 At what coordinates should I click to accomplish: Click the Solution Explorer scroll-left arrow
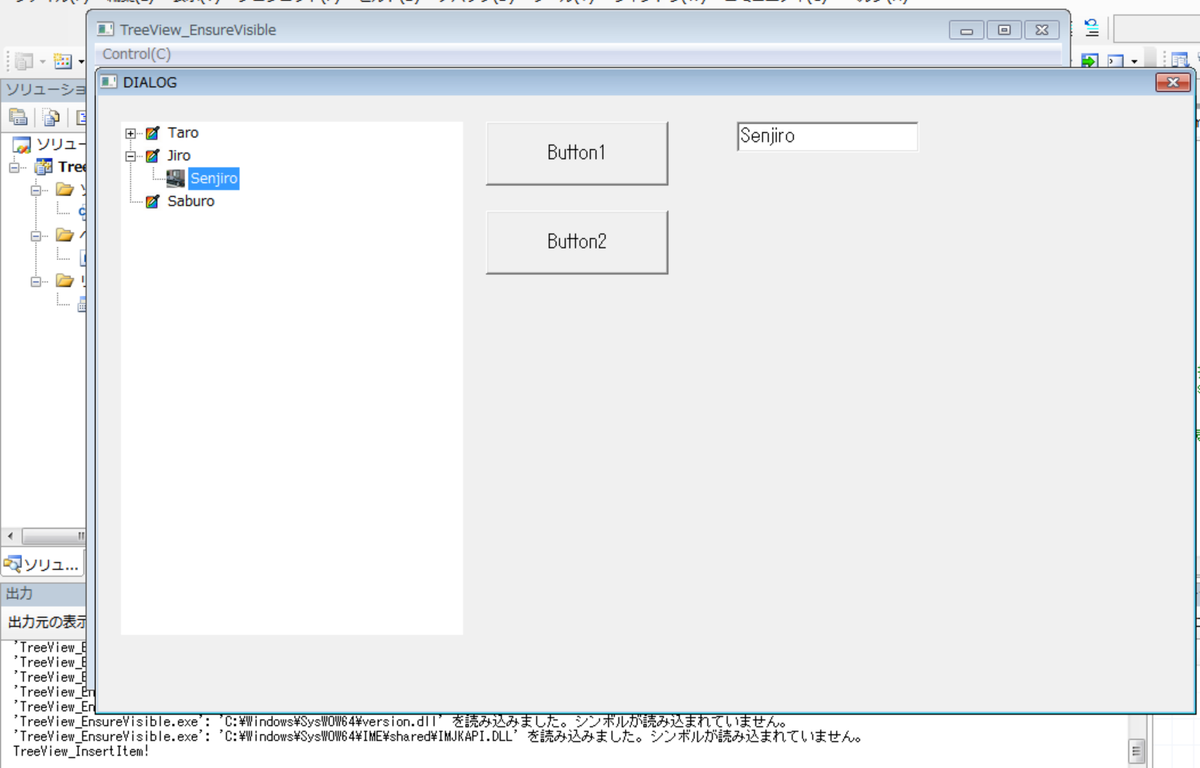(9, 536)
